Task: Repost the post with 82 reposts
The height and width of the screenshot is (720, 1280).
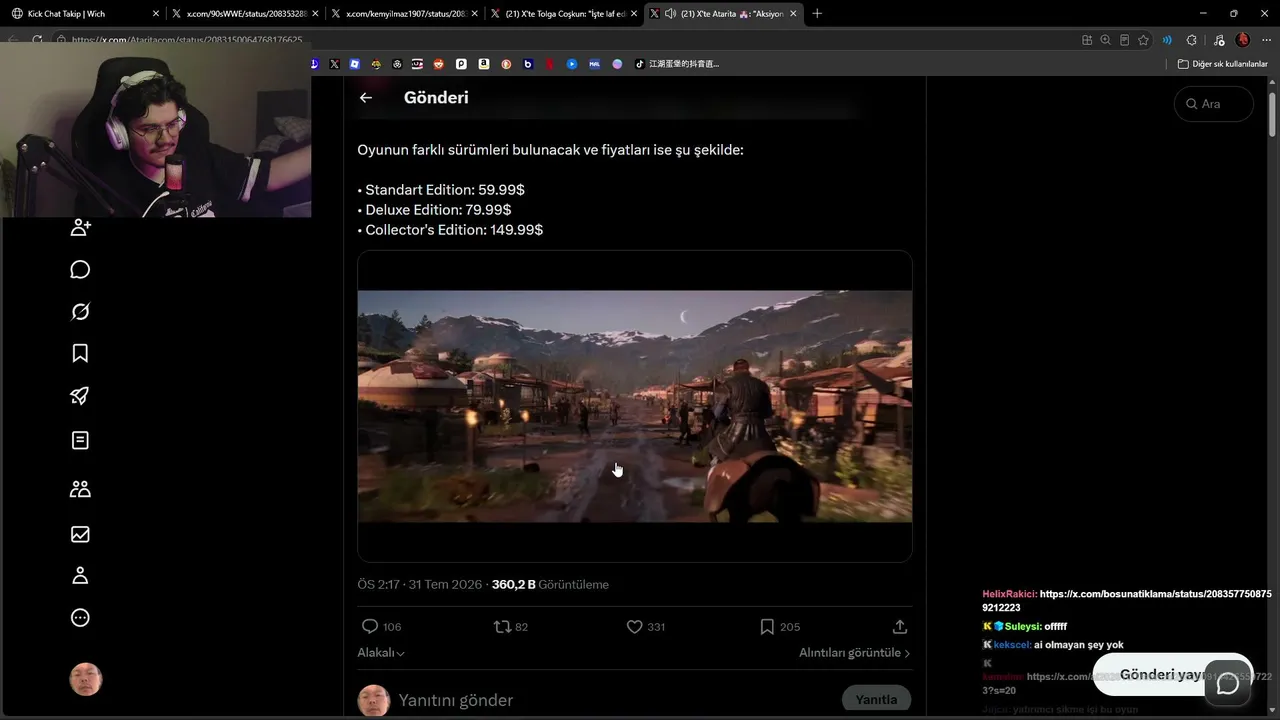Action: pos(502,627)
